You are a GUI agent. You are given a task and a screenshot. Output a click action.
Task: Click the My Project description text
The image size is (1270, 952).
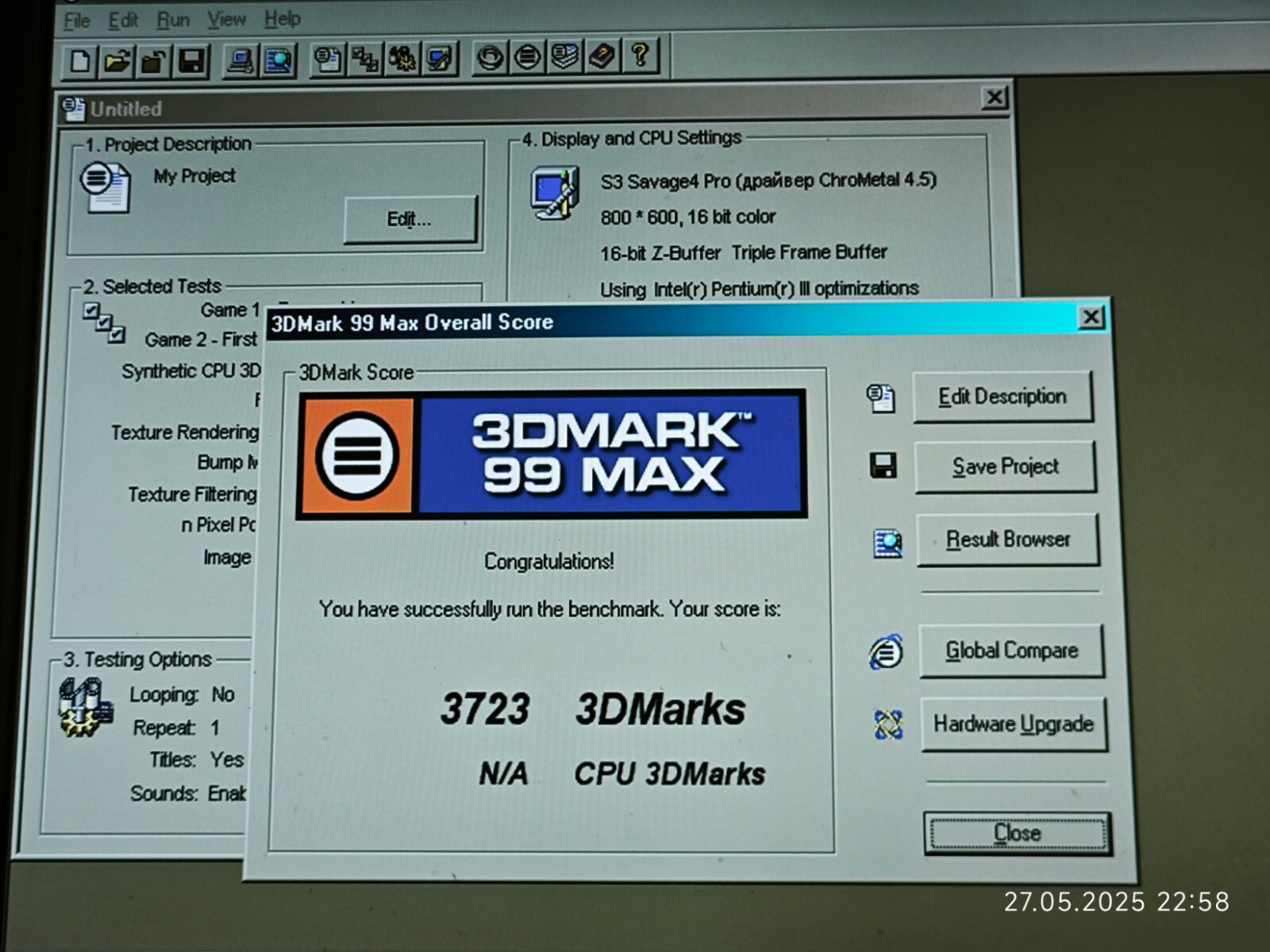[194, 176]
